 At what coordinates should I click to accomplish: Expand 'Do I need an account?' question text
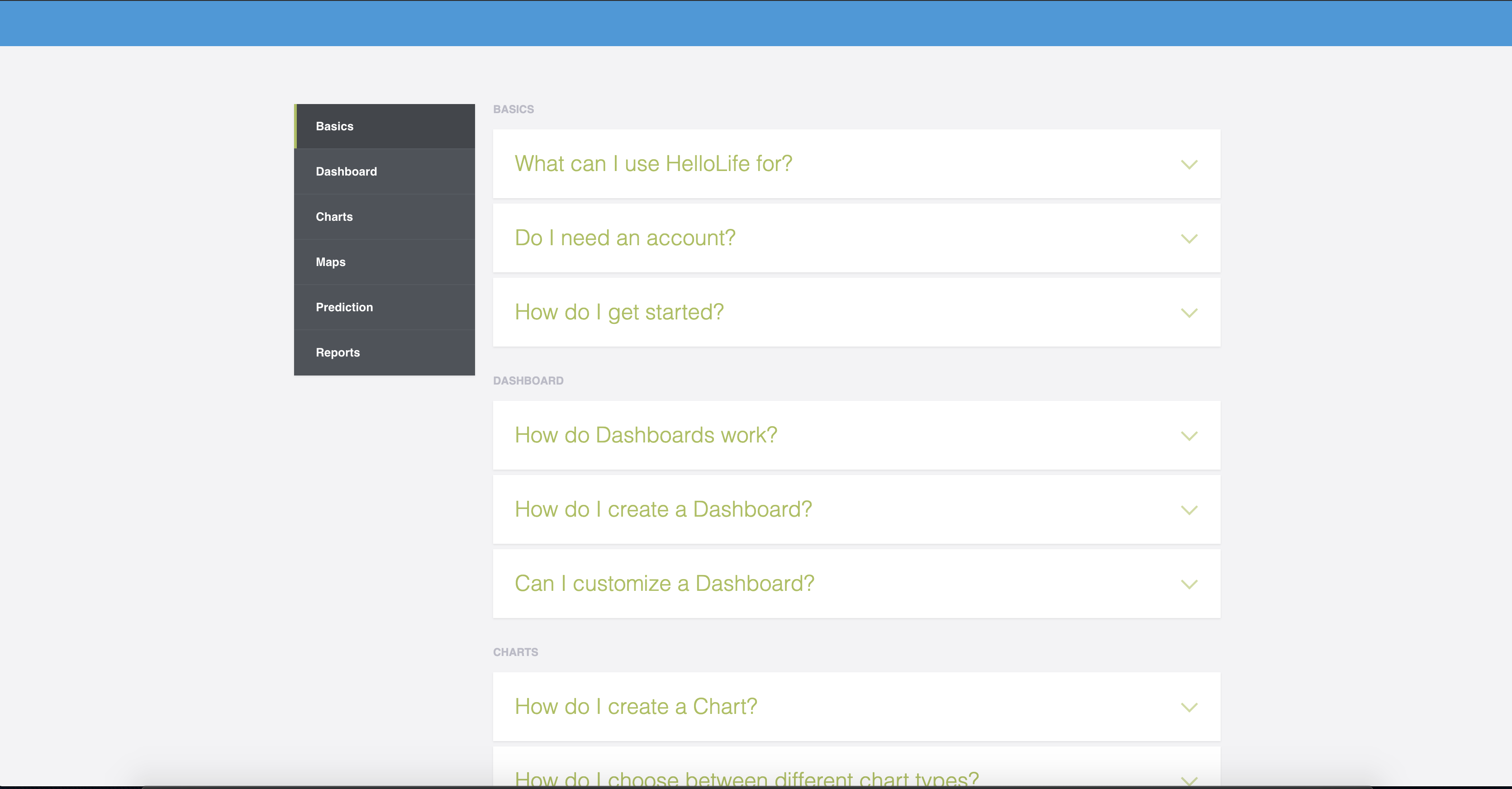(624, 238)
